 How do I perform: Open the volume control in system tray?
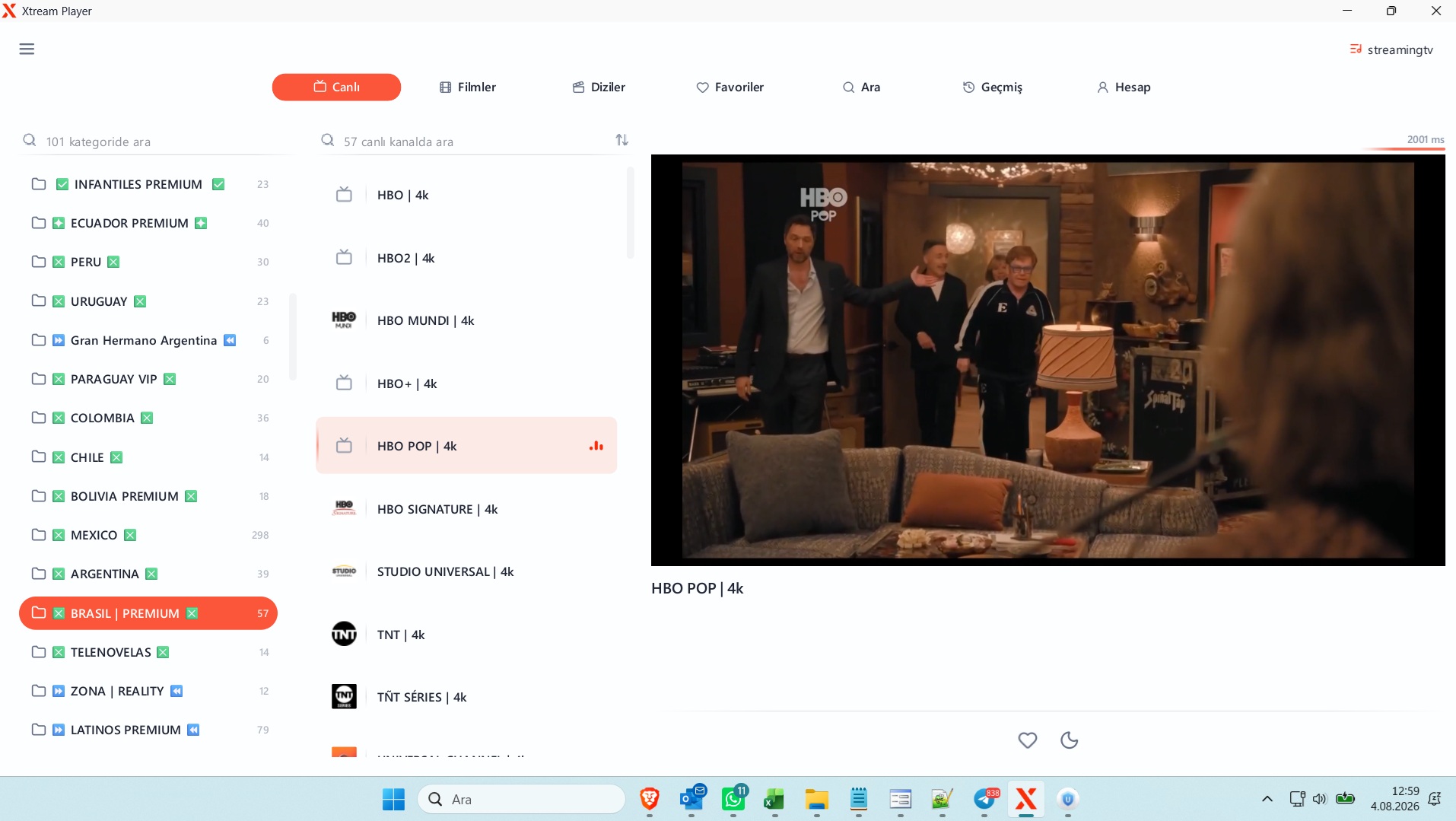(x=1319, y=799)
